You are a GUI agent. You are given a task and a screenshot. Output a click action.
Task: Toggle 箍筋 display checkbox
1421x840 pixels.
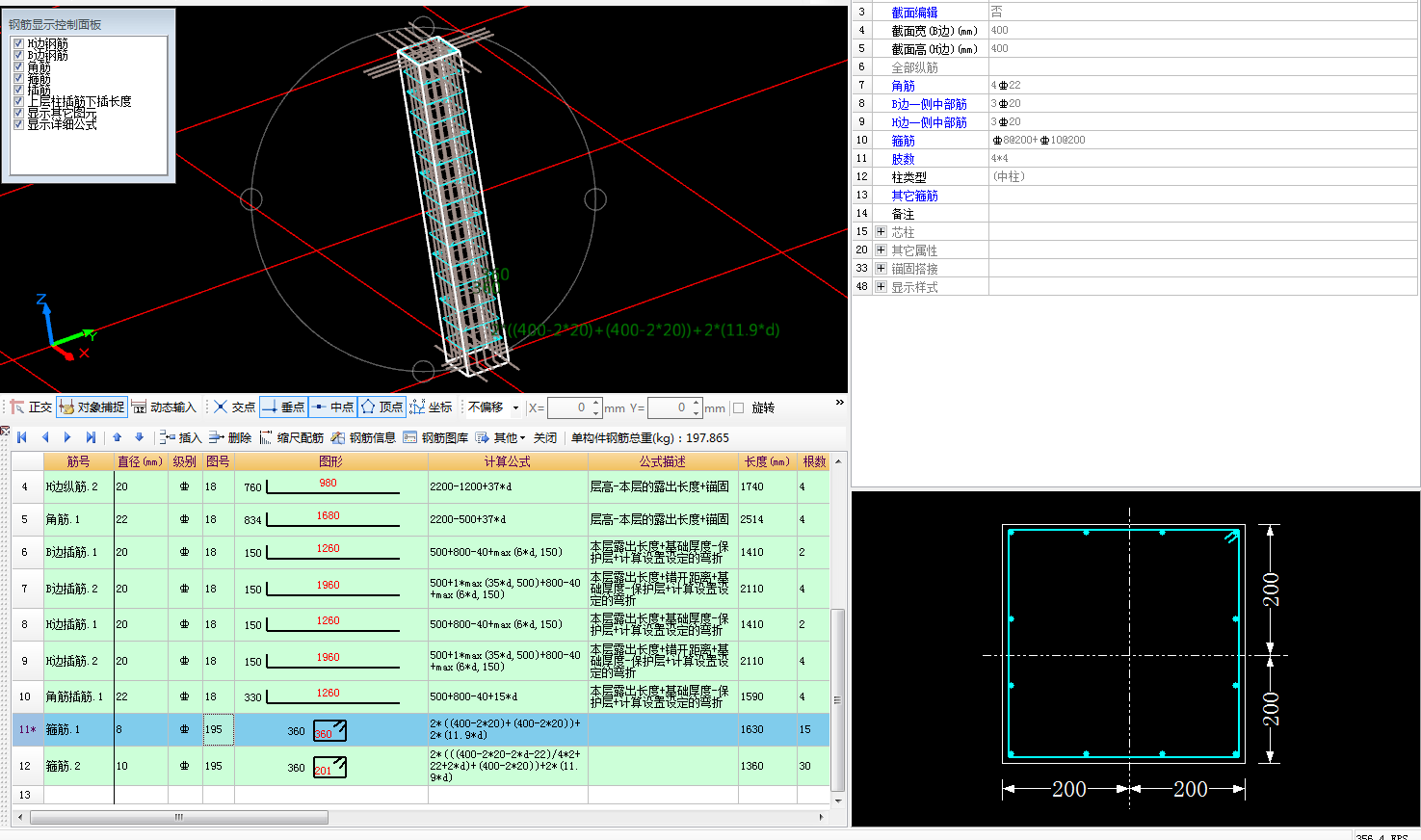(x=18, y=78)
